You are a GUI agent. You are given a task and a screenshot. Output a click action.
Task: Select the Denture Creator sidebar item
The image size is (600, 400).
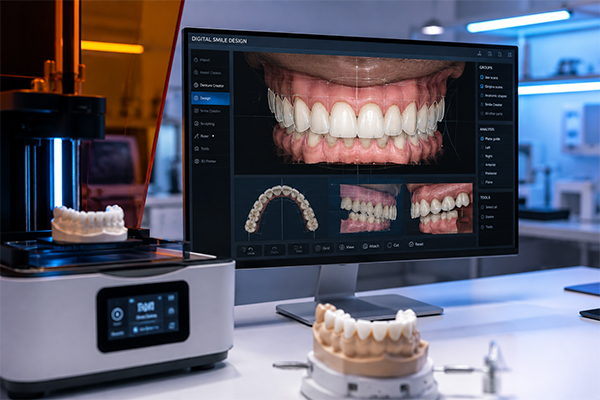pos(210,85)
